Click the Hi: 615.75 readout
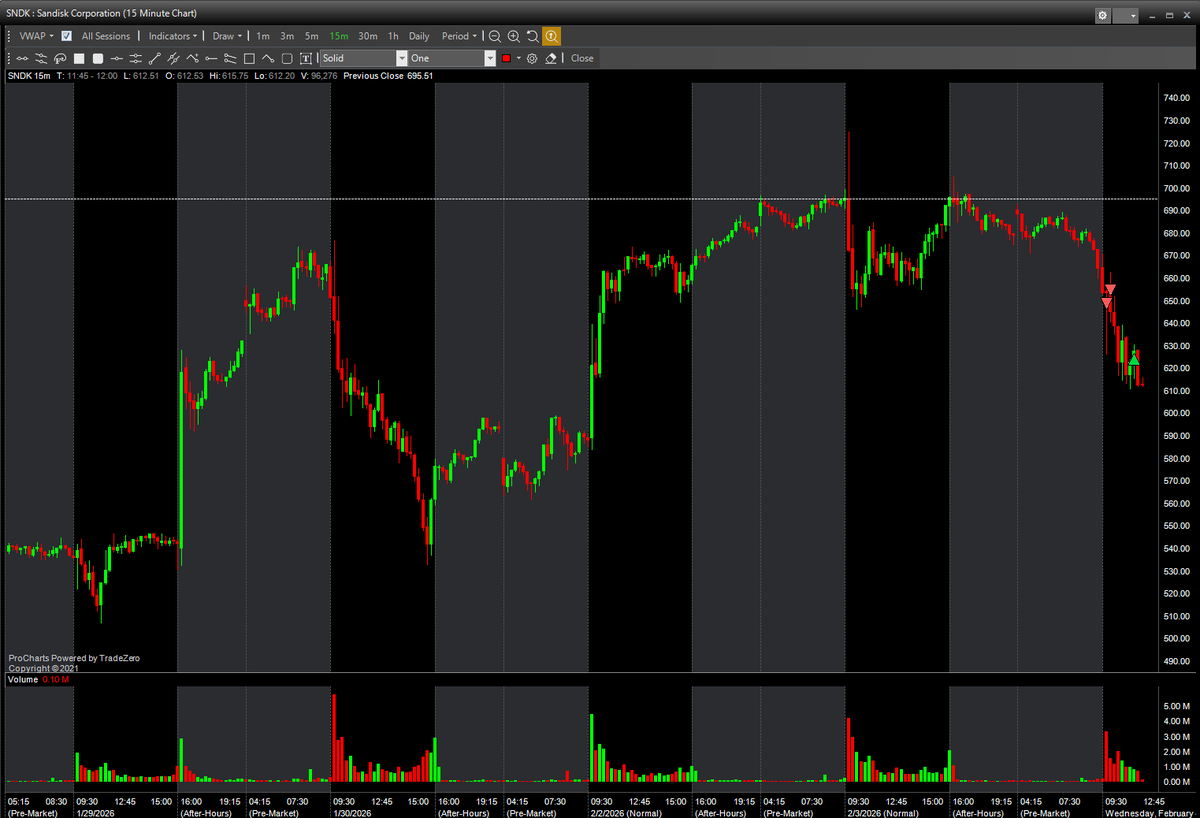Image resolution: width=1200 pixels, height=818 pixels. 228,76
